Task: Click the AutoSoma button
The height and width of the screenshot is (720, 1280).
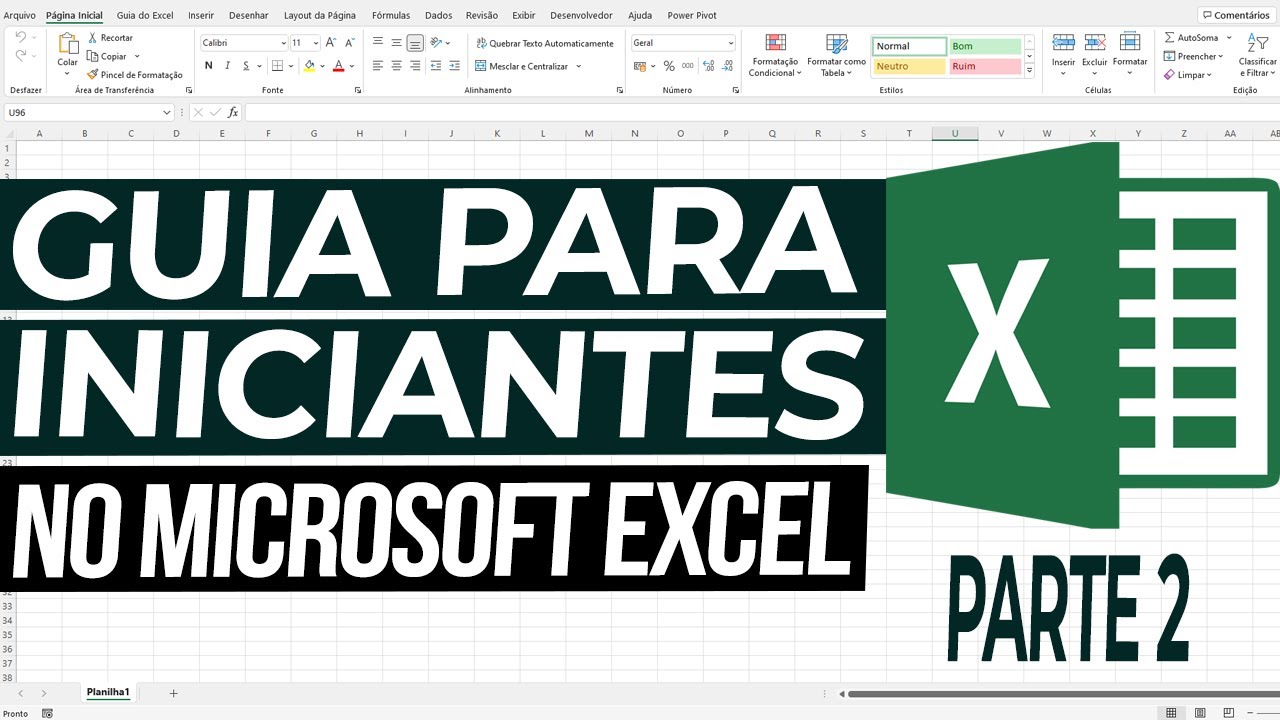Action: point(1191,38)
